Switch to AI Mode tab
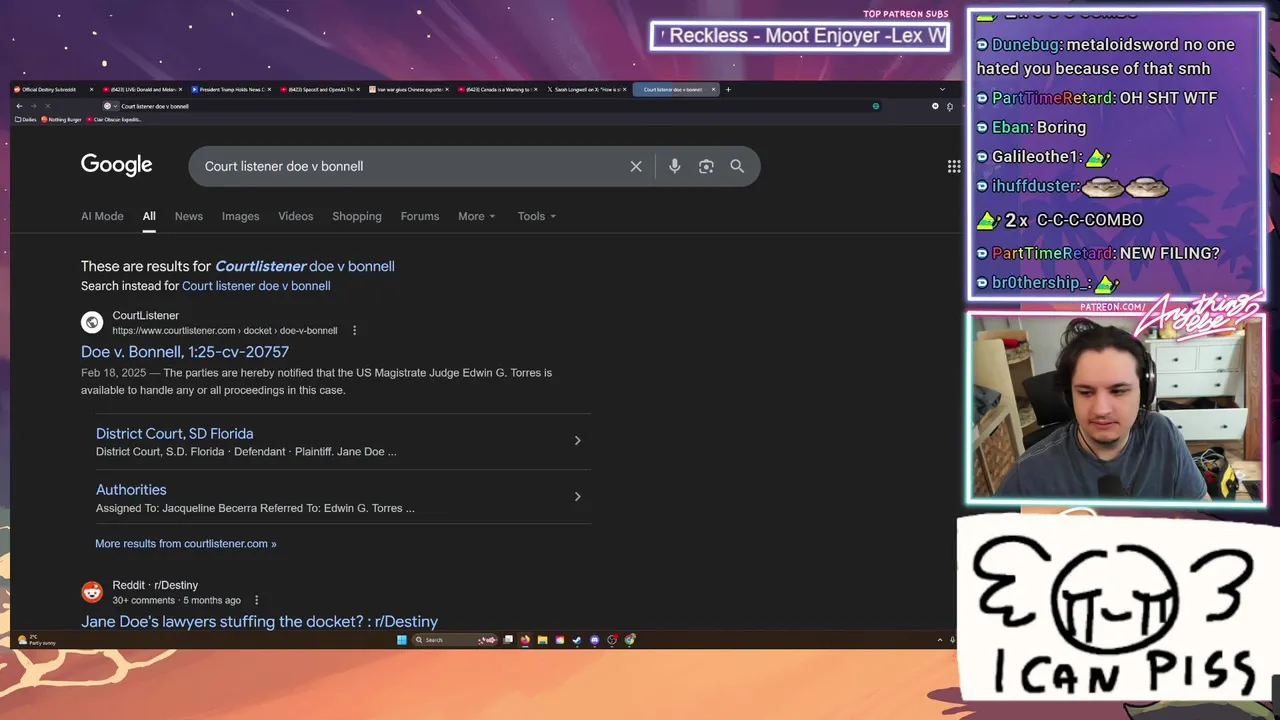Screen dimensions: 1280x720 coord(102,216)
